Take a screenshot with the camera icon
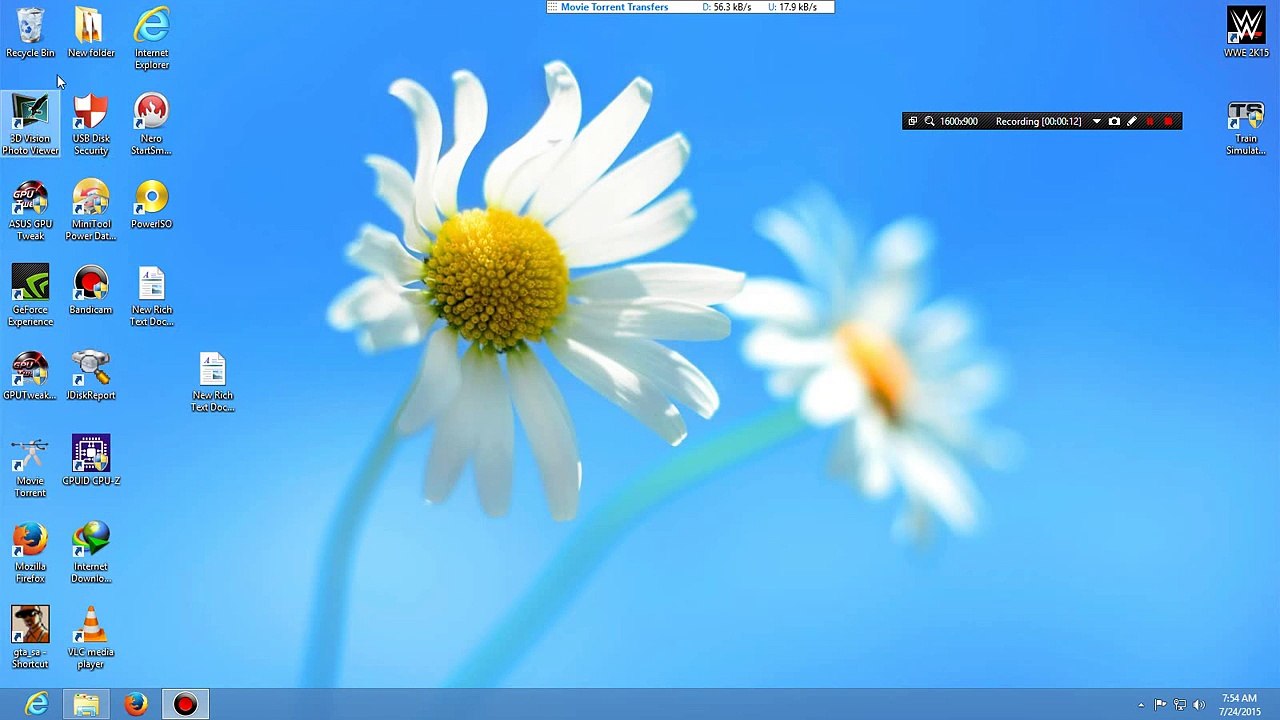 coord(1114,121)
